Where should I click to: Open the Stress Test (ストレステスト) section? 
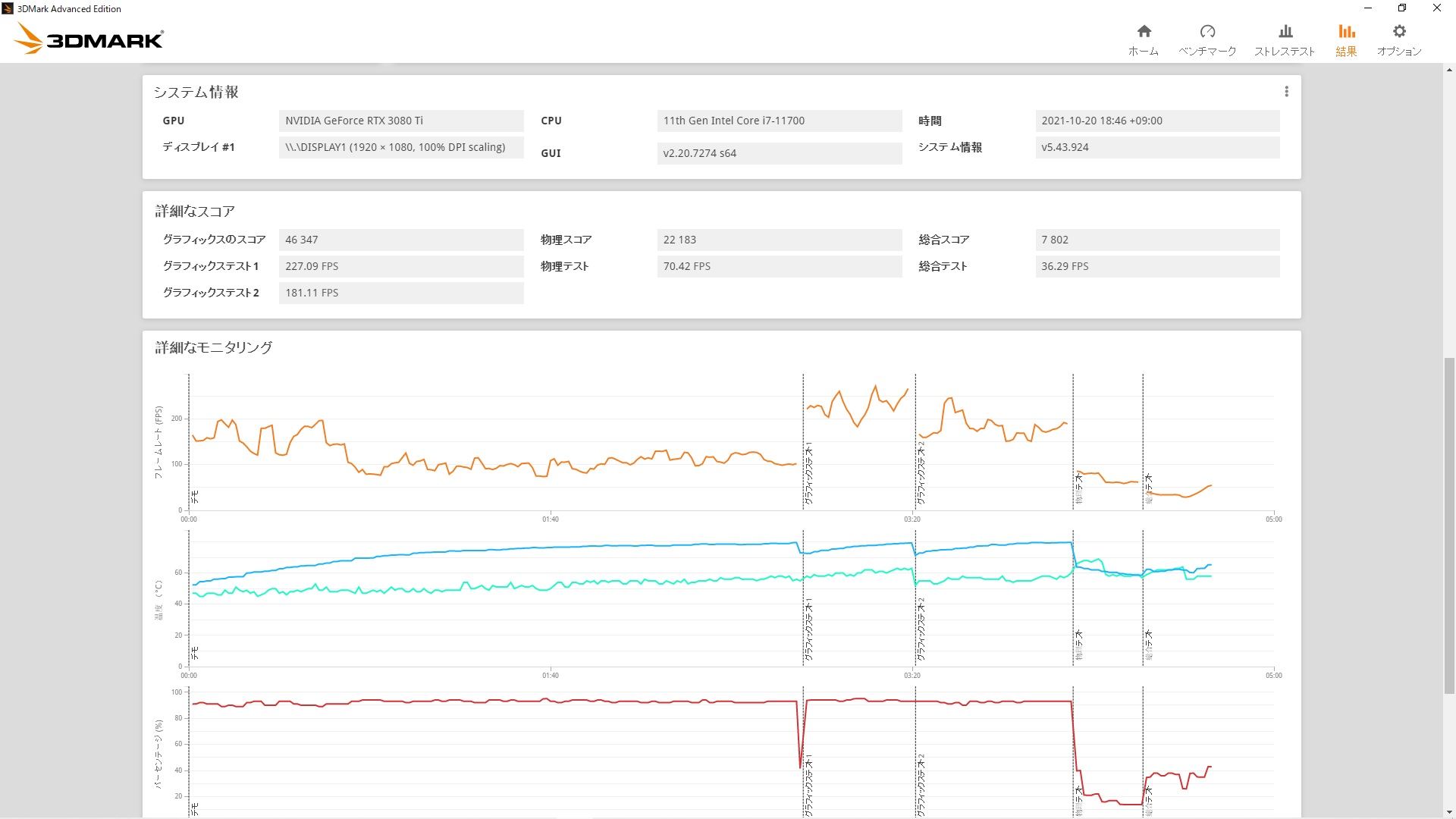tap(1285, 39)
